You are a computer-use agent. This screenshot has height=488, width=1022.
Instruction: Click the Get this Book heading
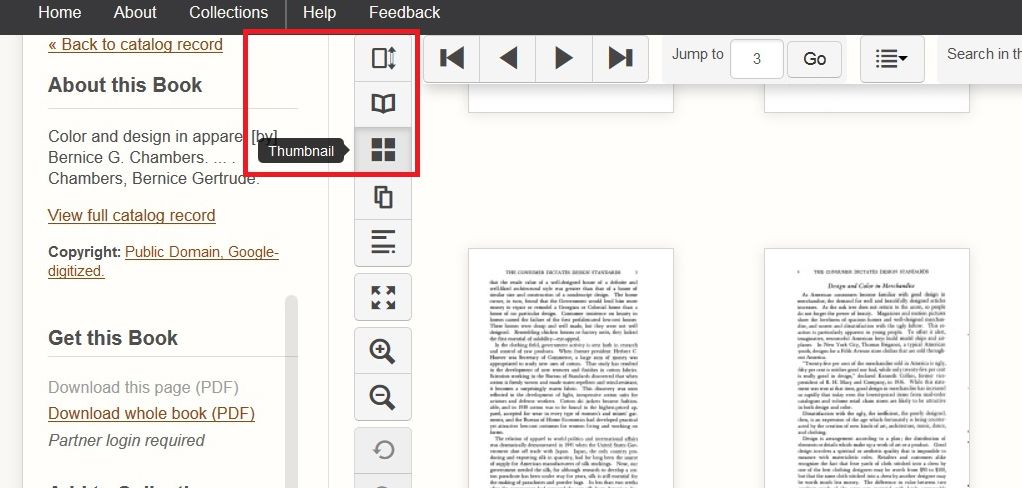click(x=113, y=338)
